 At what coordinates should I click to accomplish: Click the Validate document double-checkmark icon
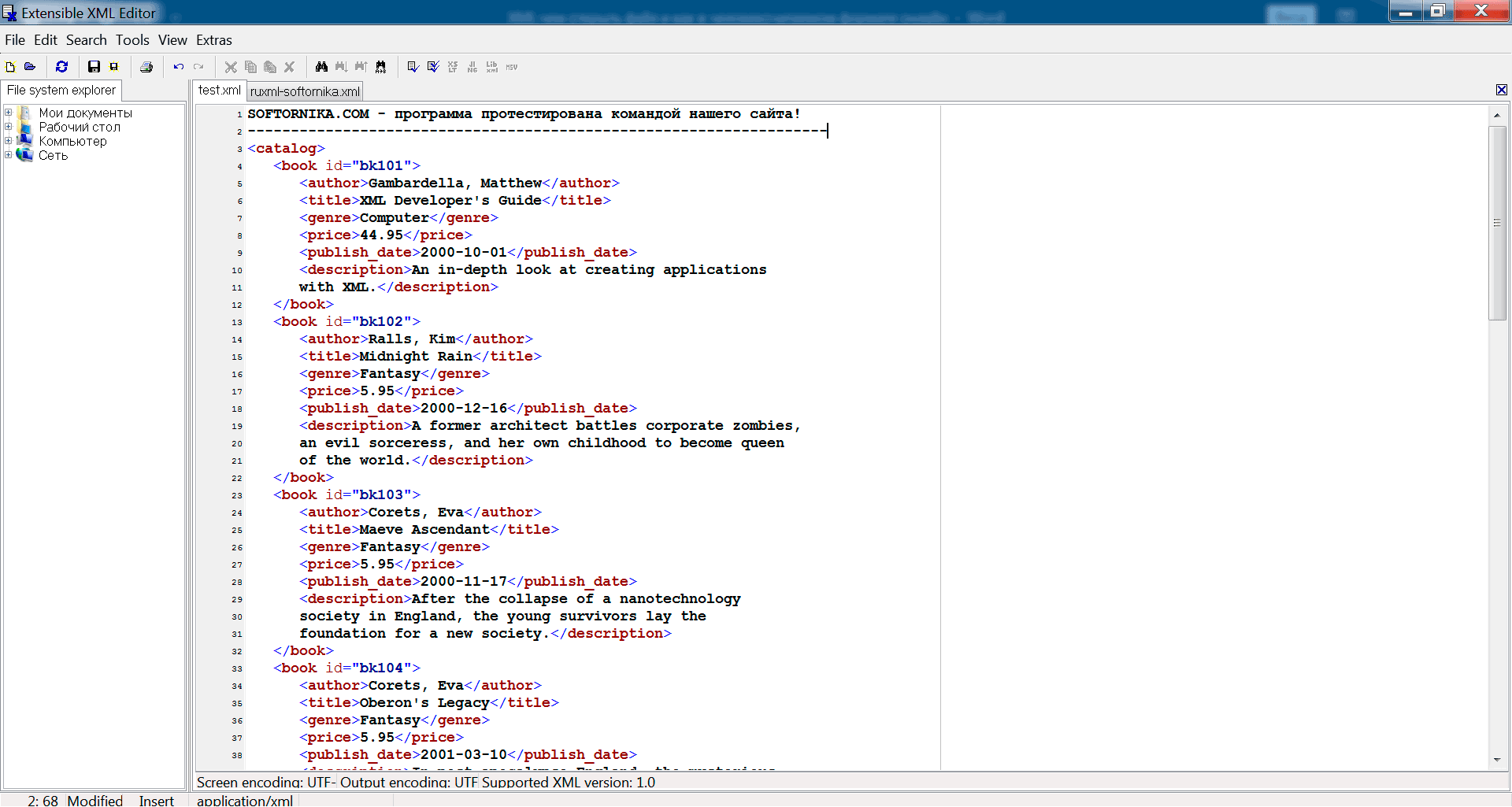pyautogui.click(x=433, y=67)
